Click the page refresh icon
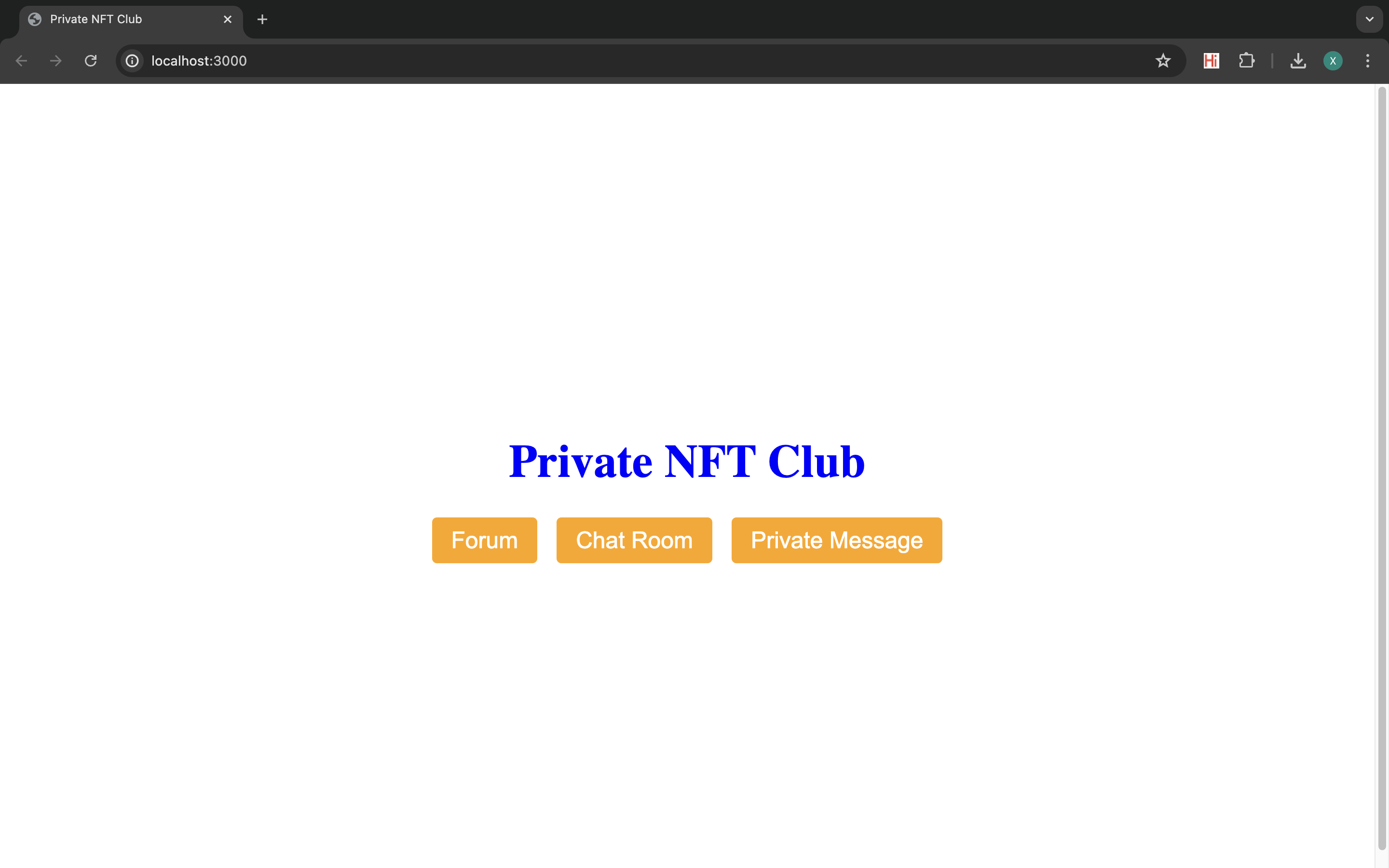The image size is (1389, 868). pyautogui.click(x=90, y=61)
